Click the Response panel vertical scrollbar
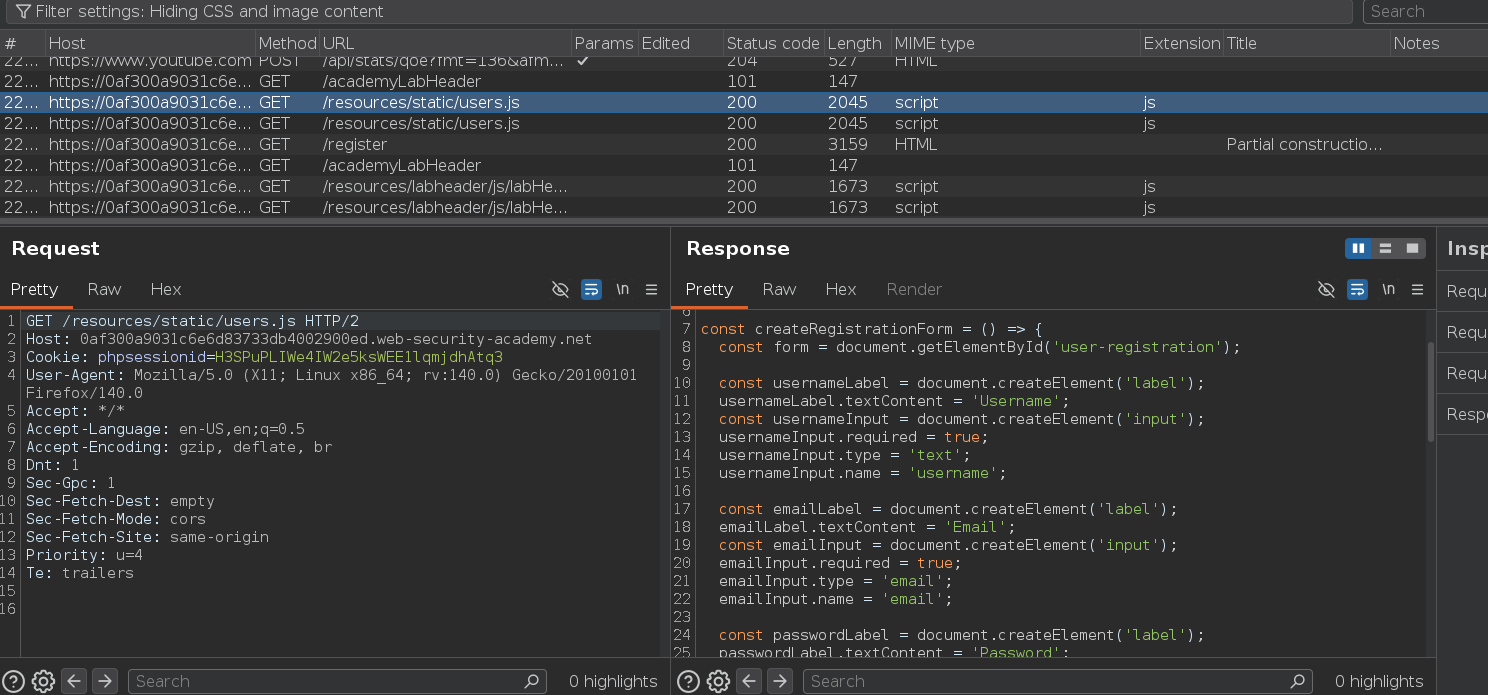Screen dimensions: 1488x695 click(x=1431, y=391)
